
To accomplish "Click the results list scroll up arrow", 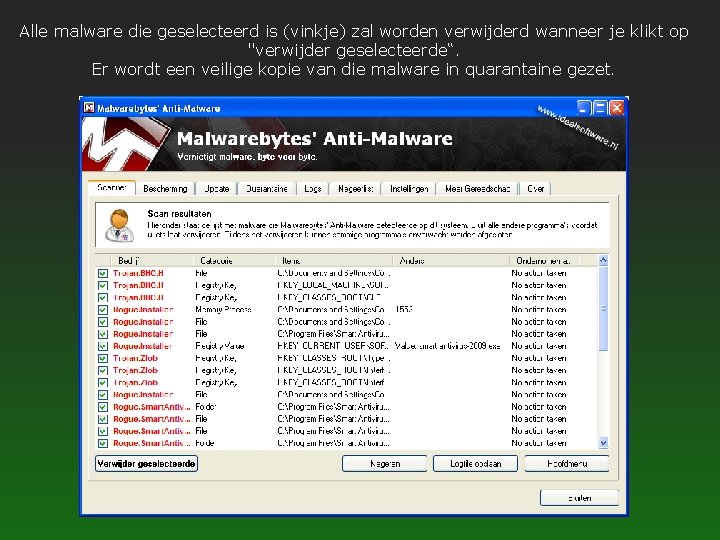I will pyautogui.click(x=603, y=260).
